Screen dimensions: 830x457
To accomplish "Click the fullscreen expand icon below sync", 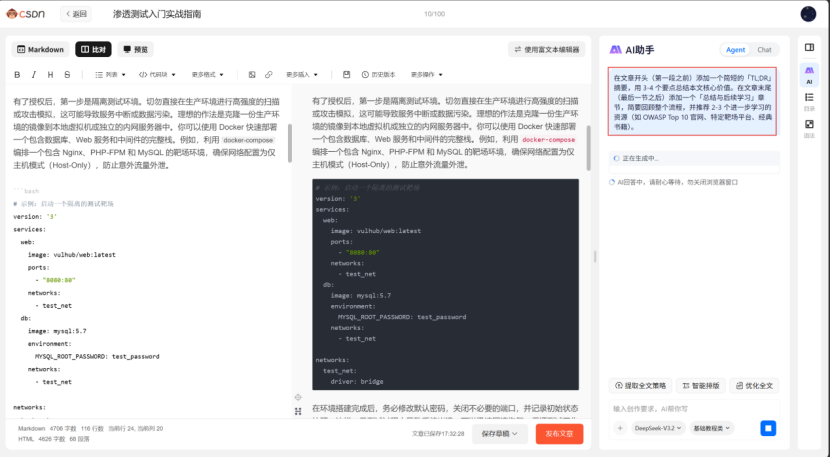I will tap(298, 411).
